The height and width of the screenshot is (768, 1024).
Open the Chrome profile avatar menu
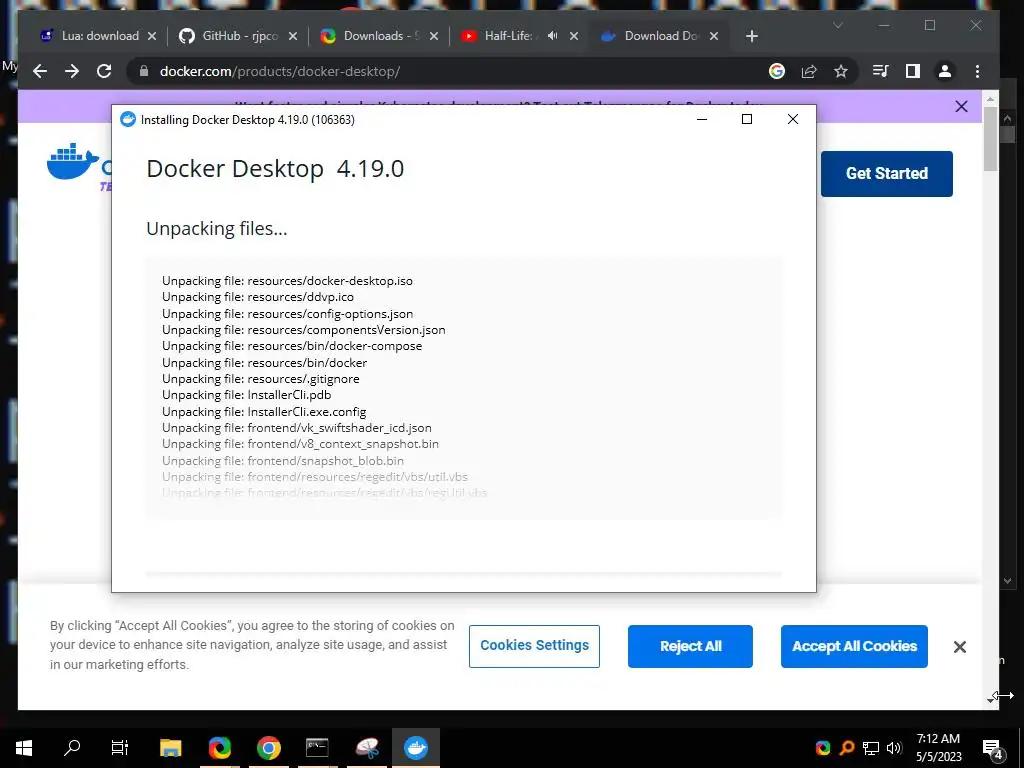[944, 71]
